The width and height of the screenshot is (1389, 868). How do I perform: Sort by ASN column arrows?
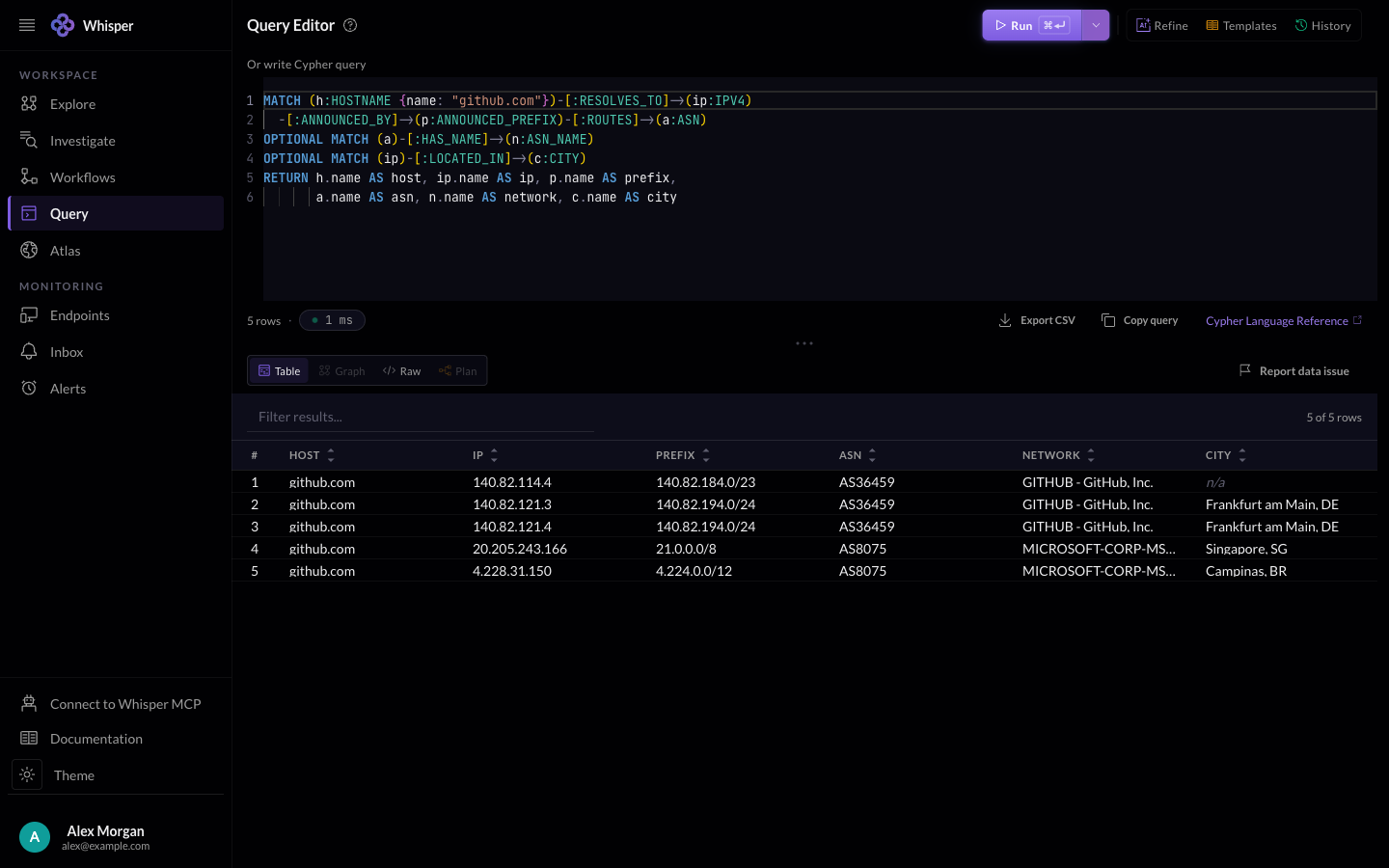(872, 455)
